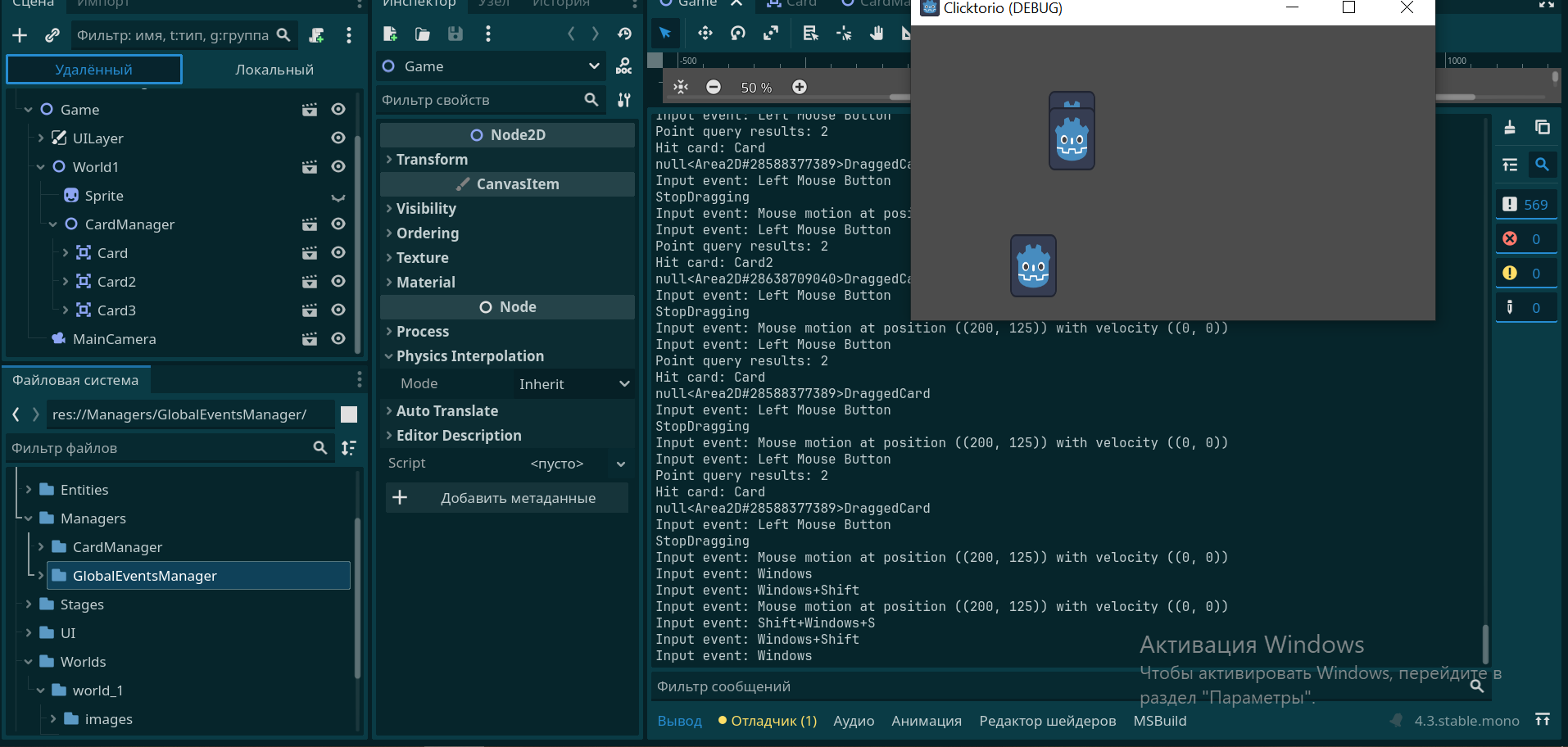Activate the Scale mode tool
The height and width of the screenshot is (747, 1568).
click(771, 34)
